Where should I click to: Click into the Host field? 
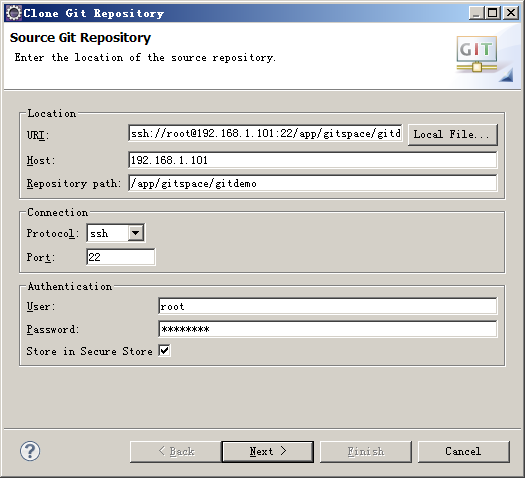tap(313, 160)
